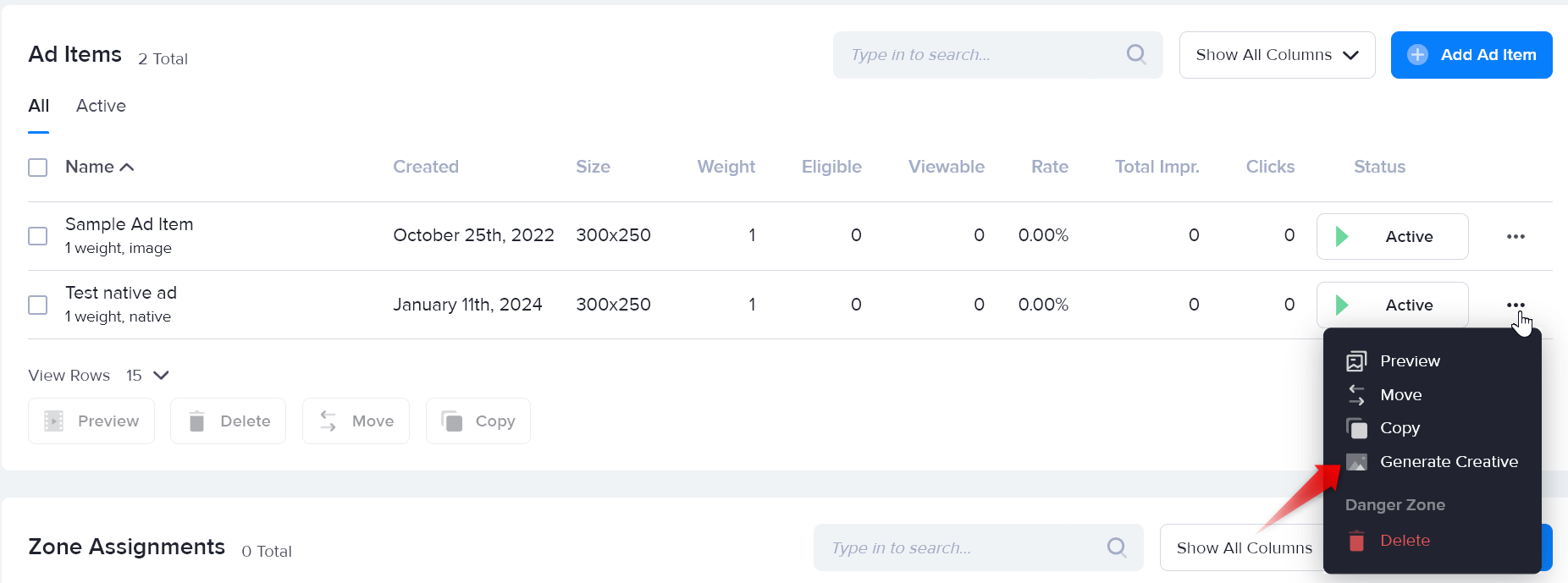Click the bottom Delete button
Image resolution: width=1568 pixels, height=583 pixels.
(x=228, y=421)
